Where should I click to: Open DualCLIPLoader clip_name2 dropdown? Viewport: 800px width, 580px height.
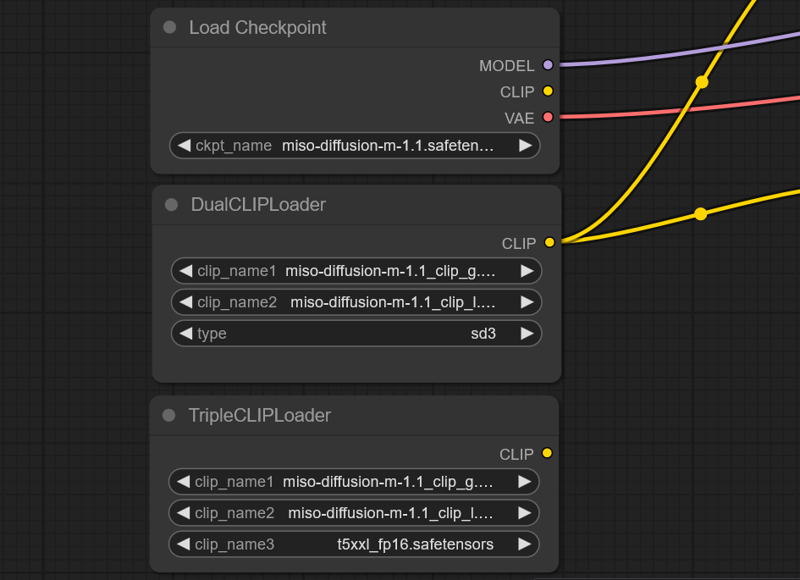coord(357,302)
